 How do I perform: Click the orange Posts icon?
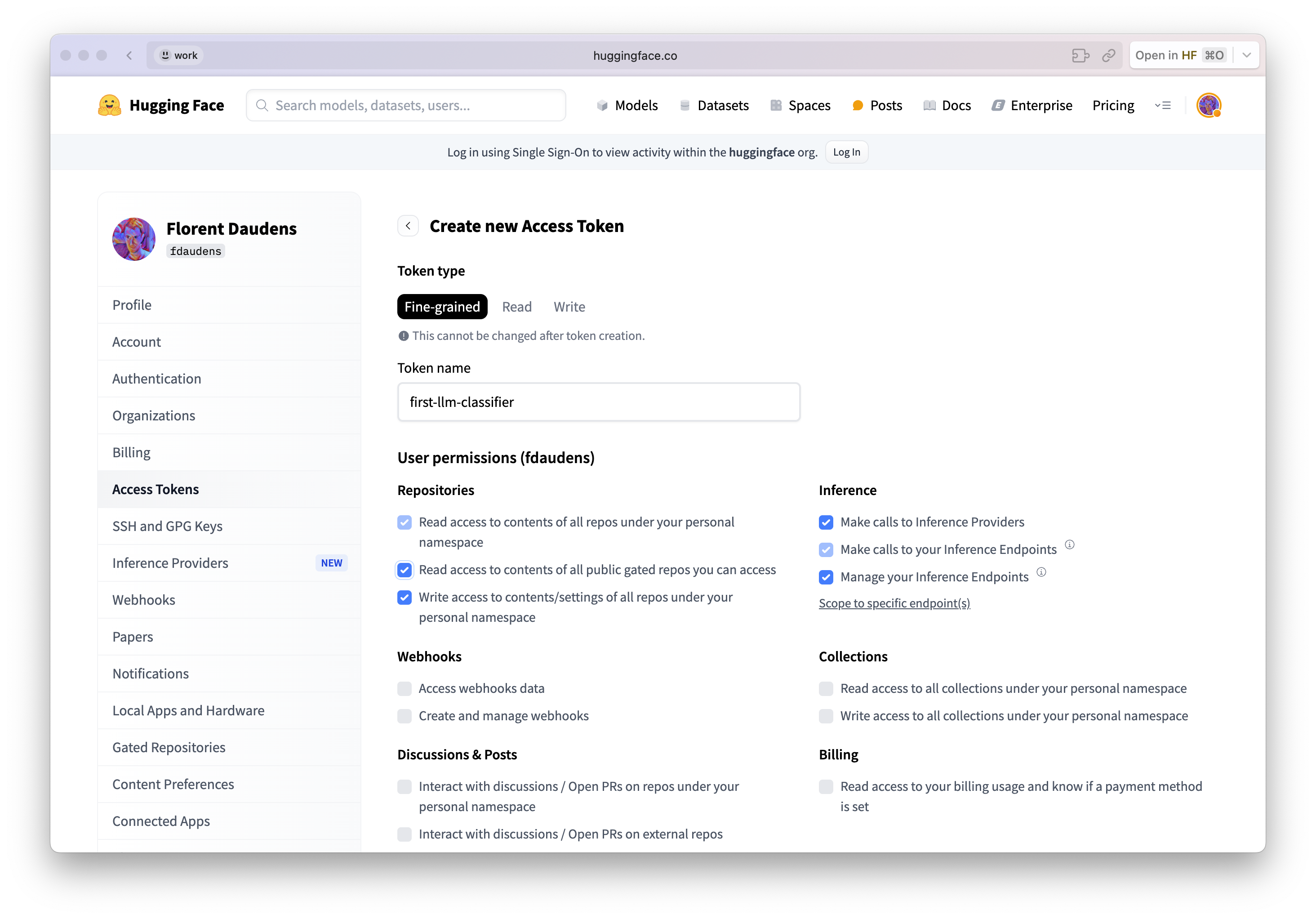pyautogui.click(x=858, y=106)
